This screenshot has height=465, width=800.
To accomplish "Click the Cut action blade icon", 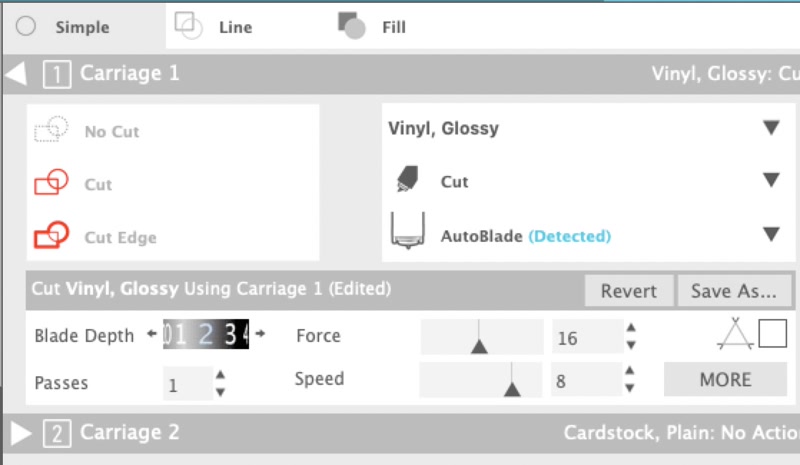I will (407, 181).
